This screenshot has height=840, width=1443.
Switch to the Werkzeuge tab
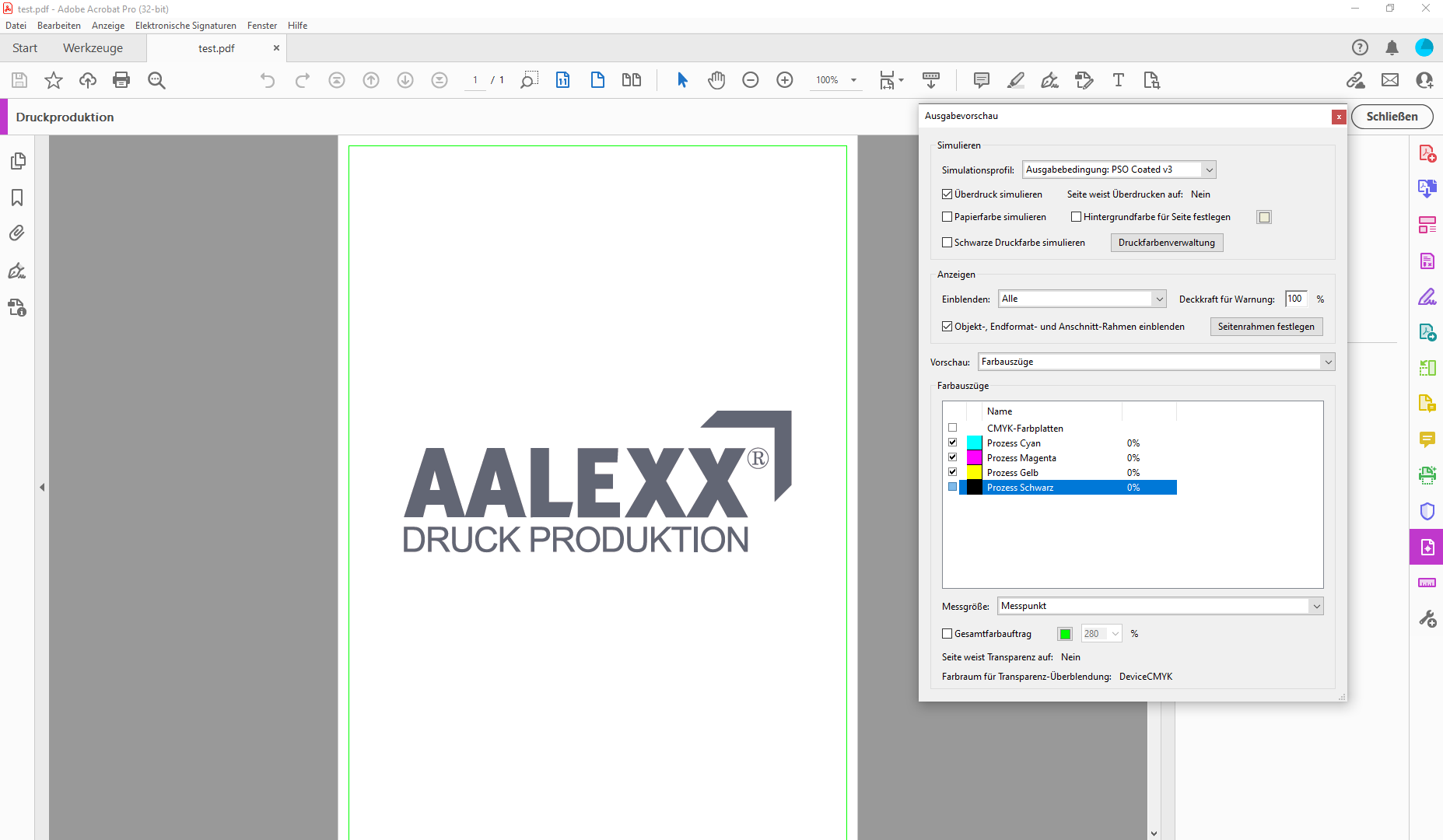[x=93, y=47]
